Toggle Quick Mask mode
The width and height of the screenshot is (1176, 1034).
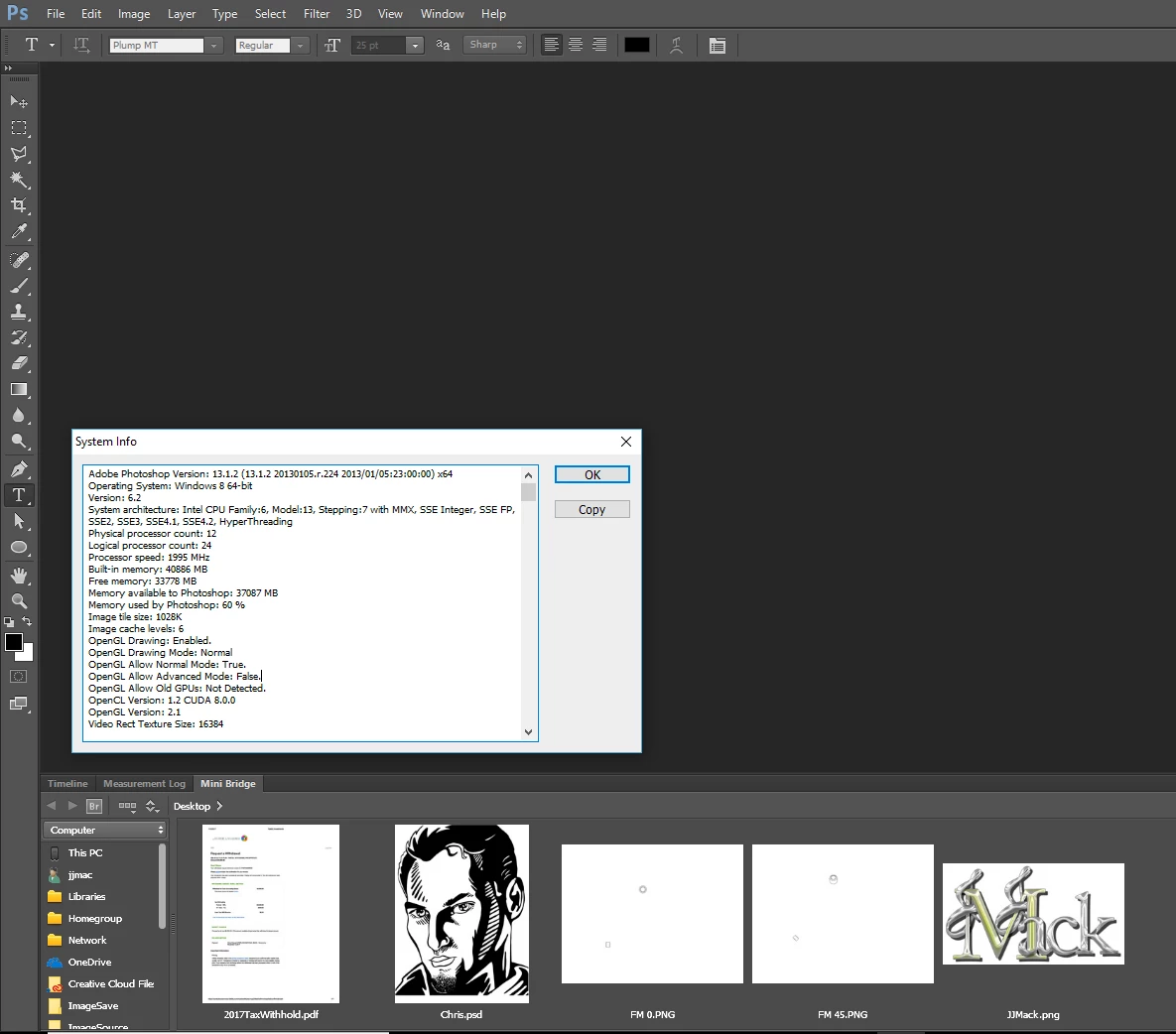(19, 677)
